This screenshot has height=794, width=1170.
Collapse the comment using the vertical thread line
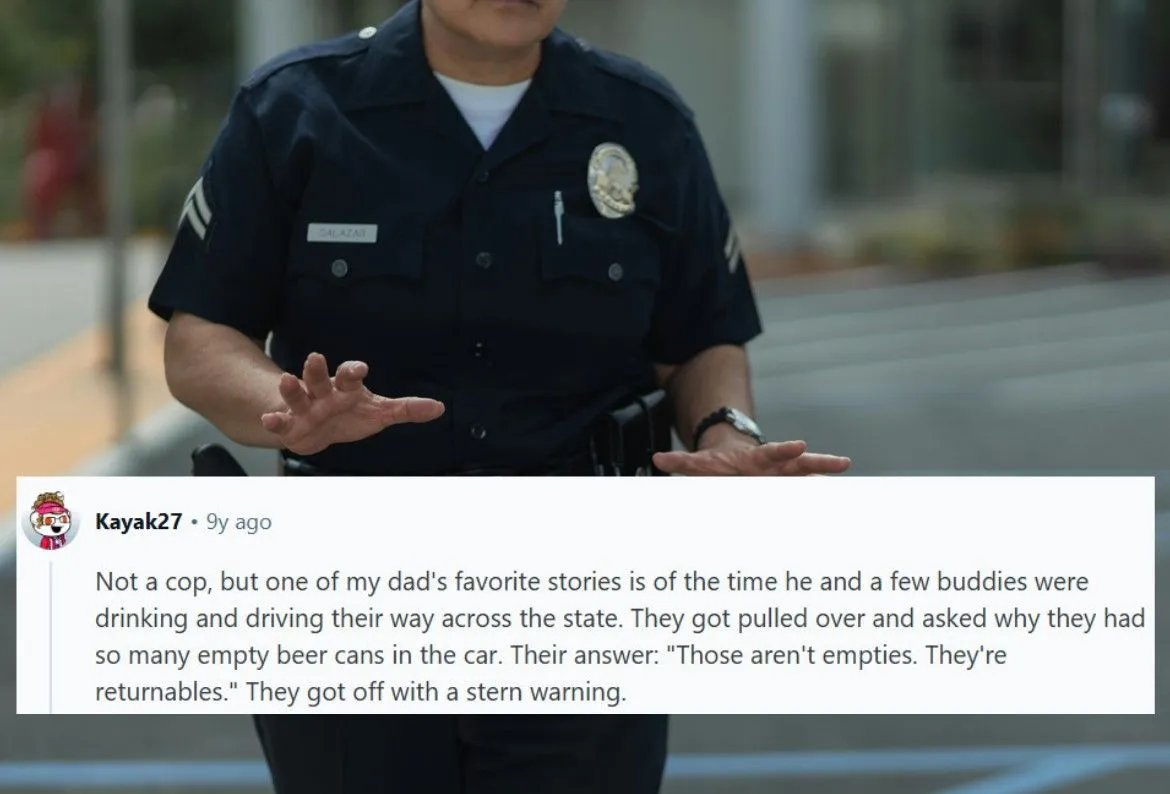click(x=50, y=637)
